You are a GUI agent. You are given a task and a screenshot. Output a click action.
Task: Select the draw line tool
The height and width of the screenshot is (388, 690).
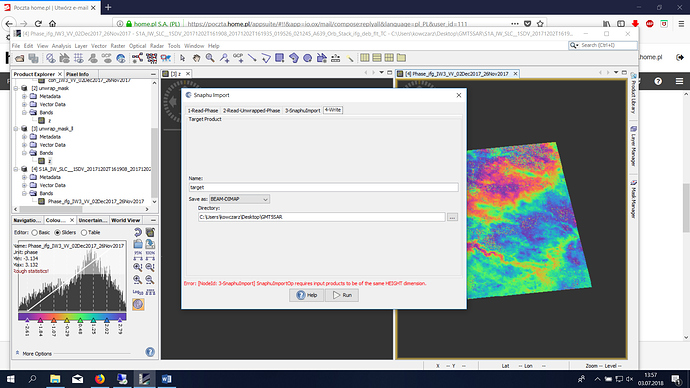[x=252, y=58]
